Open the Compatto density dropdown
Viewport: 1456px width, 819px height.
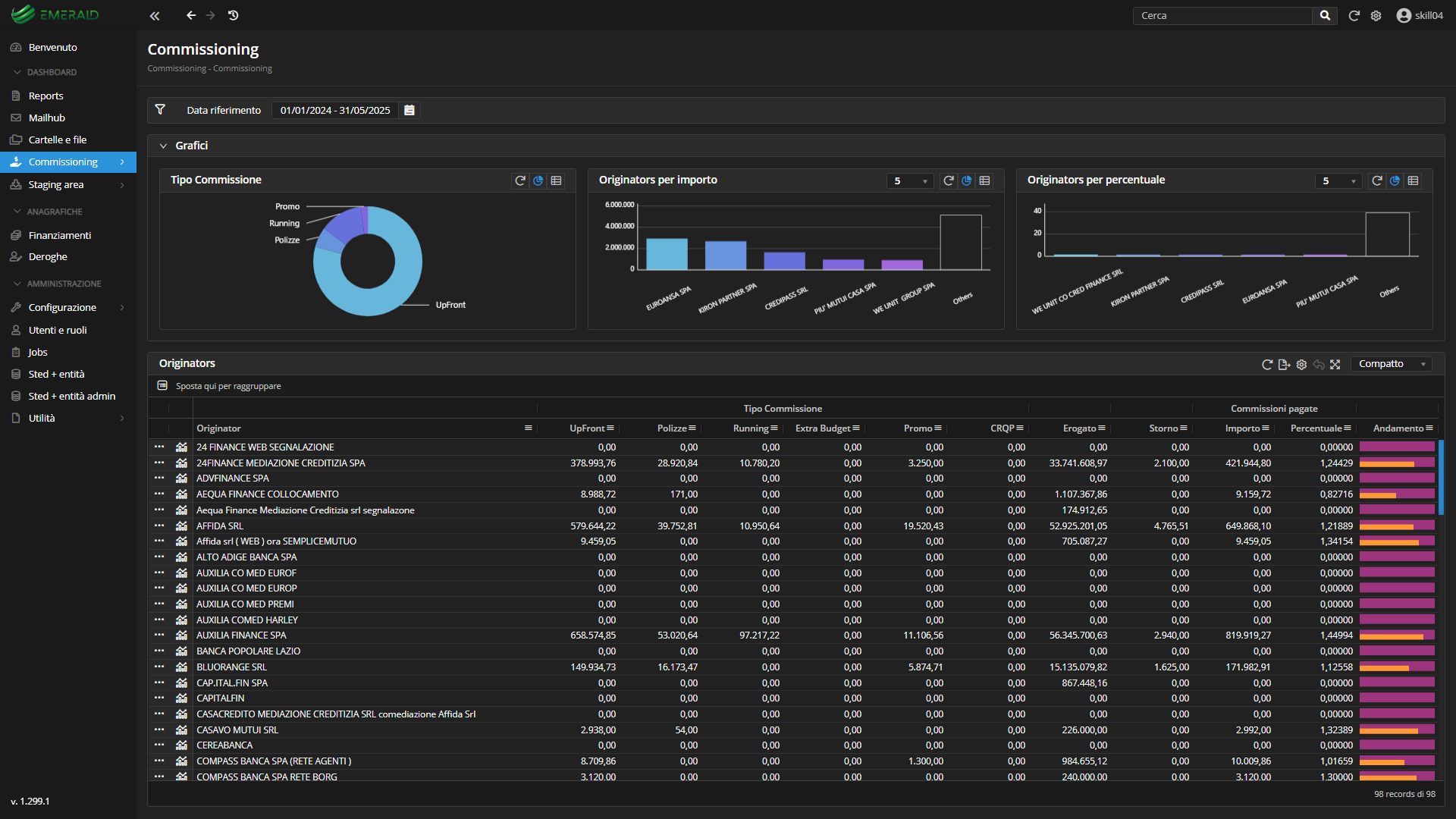1392,365
